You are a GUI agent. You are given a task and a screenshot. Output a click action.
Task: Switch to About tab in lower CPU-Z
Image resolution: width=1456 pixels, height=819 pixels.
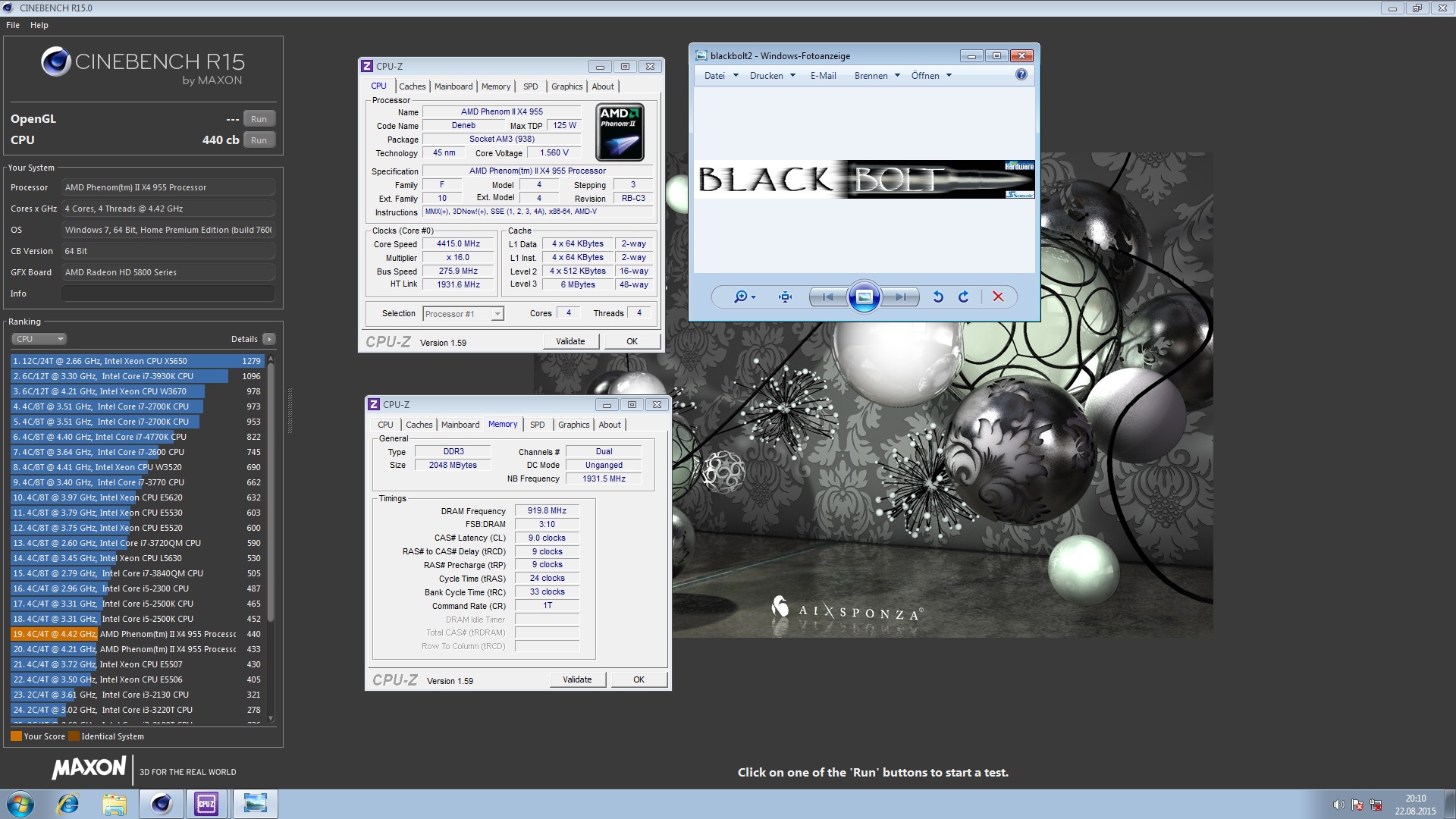coord(610,425)
